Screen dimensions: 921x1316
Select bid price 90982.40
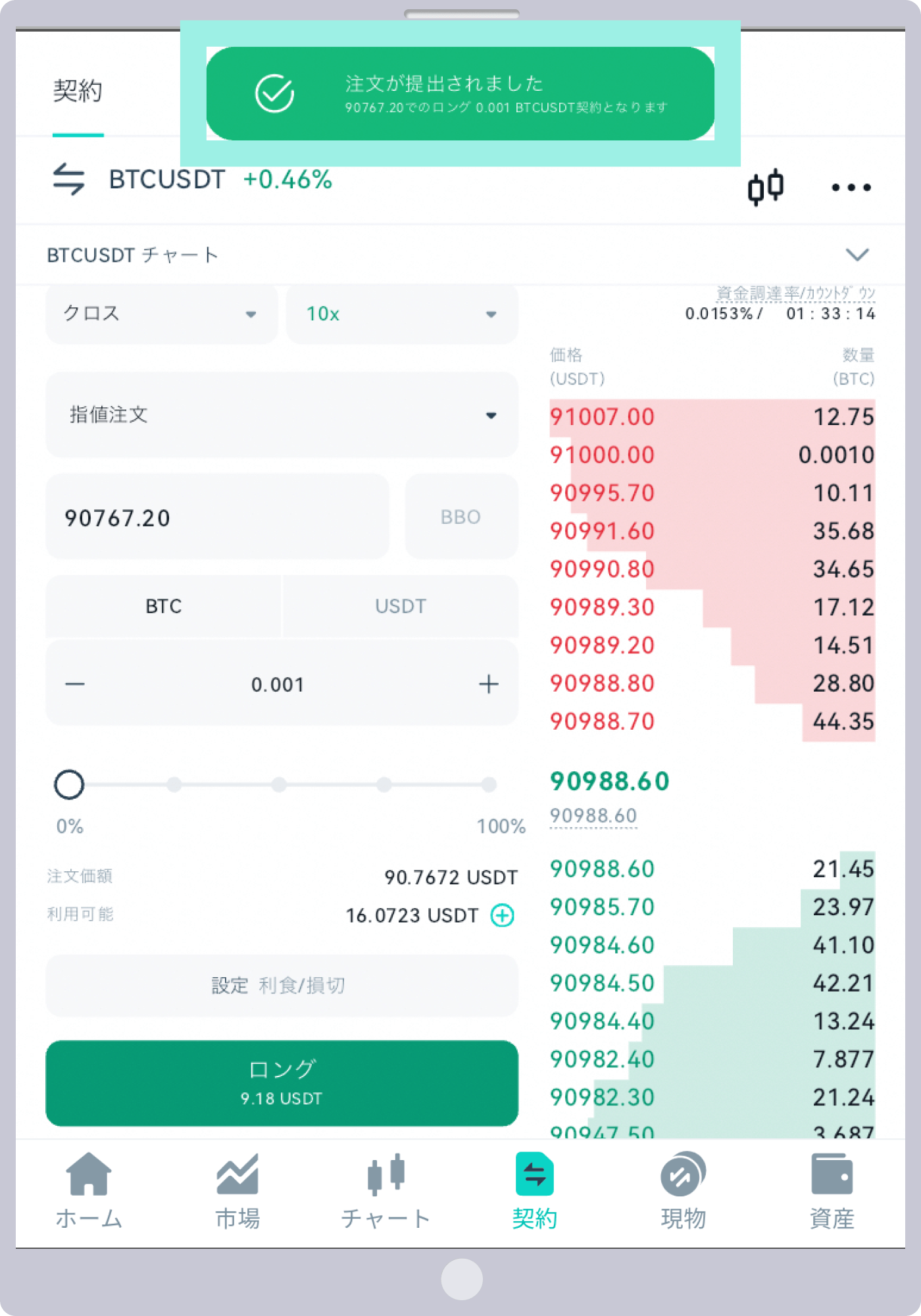[x=602, y=1060]
